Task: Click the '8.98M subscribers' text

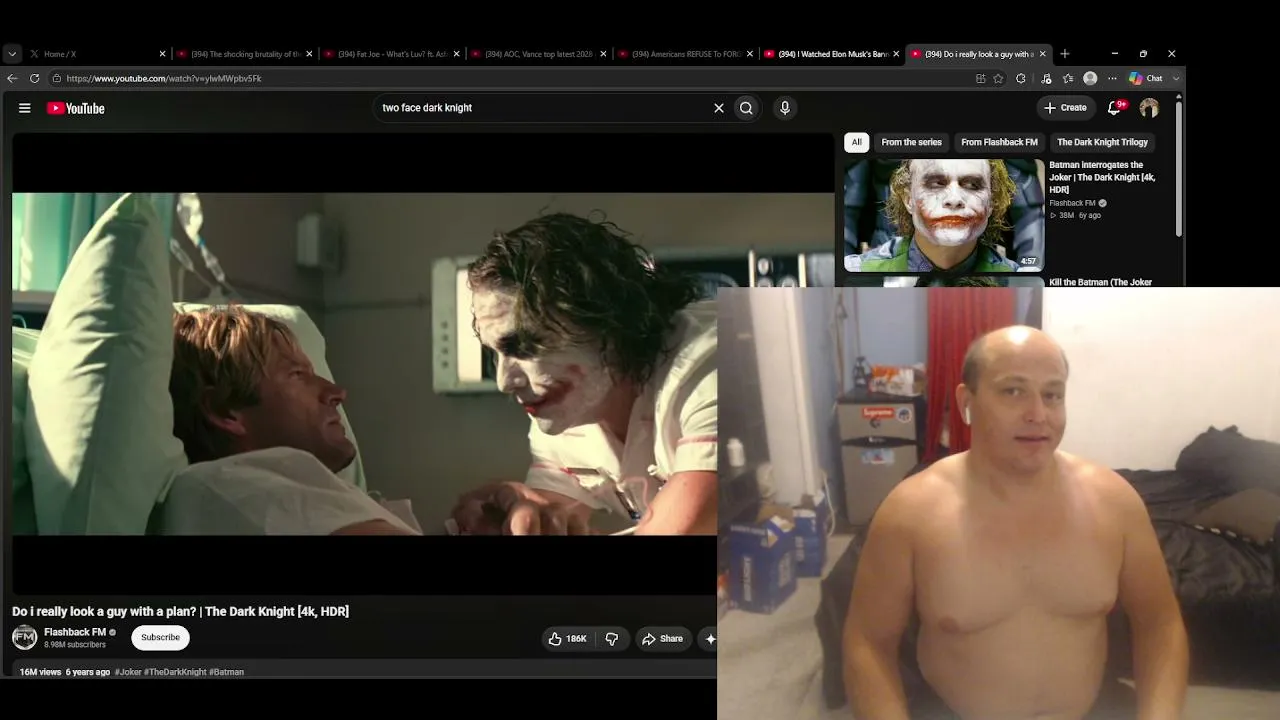Action: [75, 645]
